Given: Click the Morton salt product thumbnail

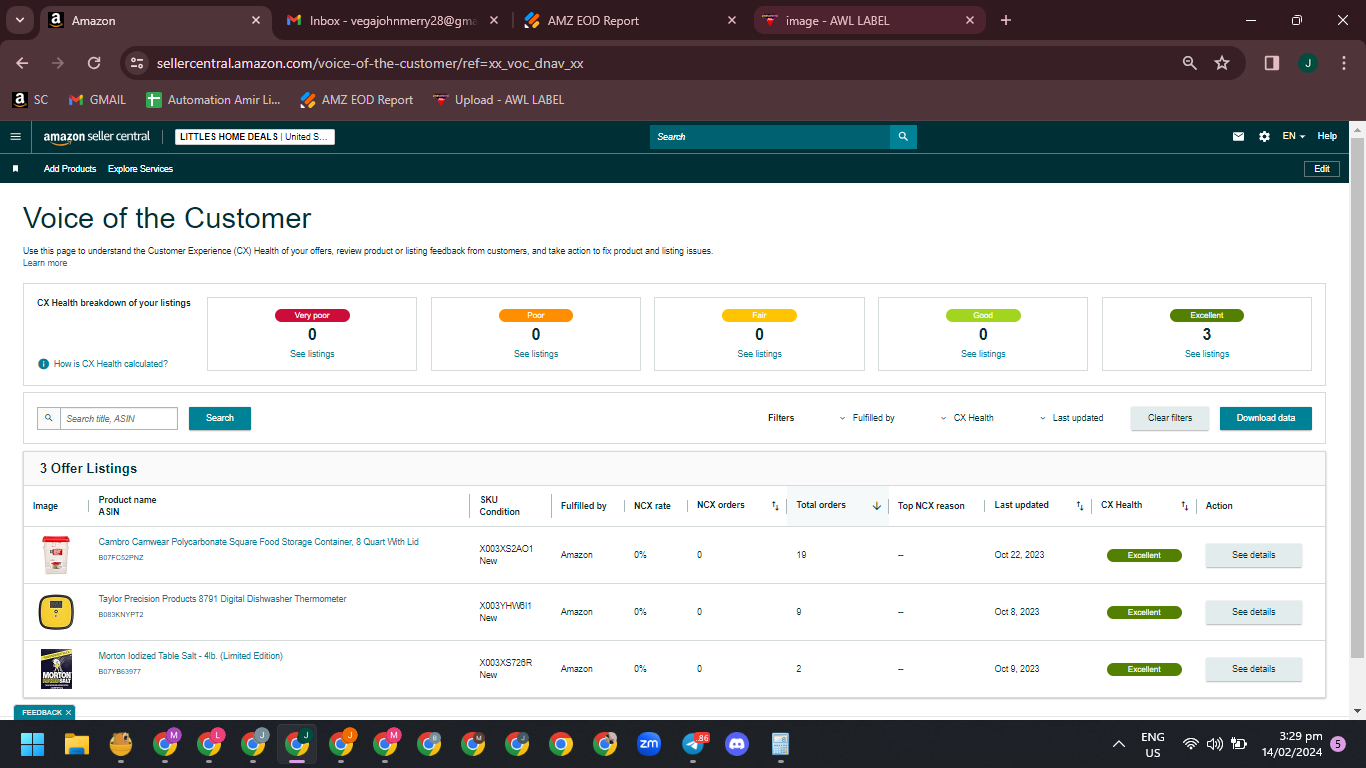Looking at the screenshot, I should pyautogui.click(x=56, y=669).
